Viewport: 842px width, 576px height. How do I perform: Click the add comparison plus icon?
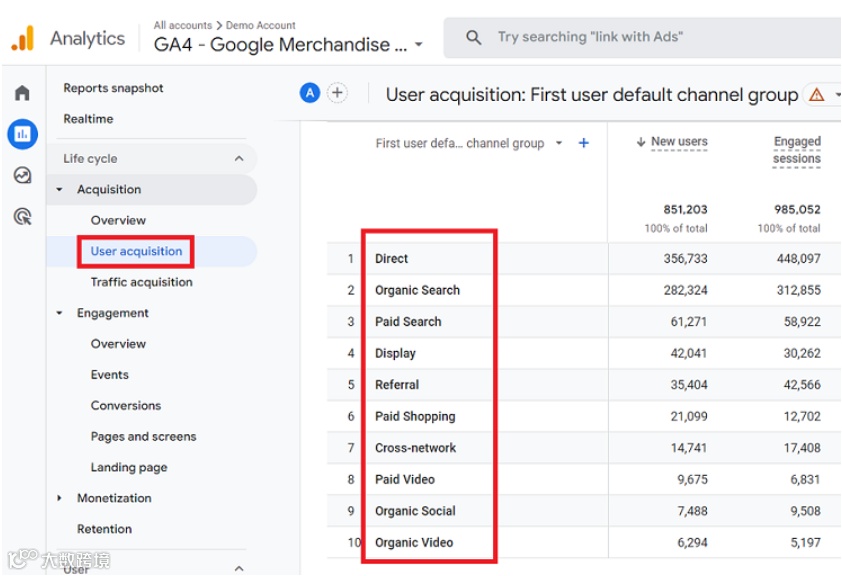[x=338, y=93]
